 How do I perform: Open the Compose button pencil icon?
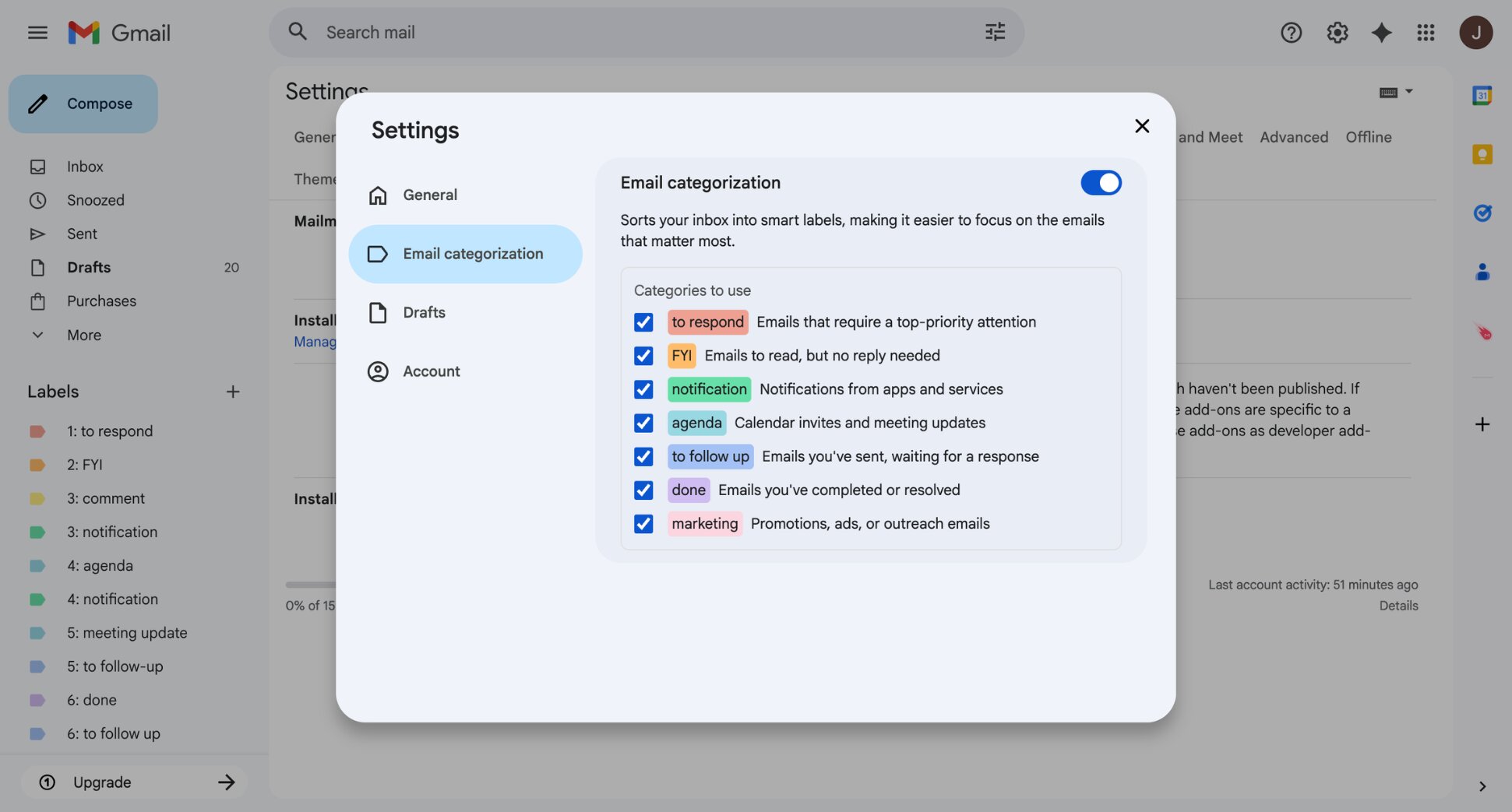(37, 103)
